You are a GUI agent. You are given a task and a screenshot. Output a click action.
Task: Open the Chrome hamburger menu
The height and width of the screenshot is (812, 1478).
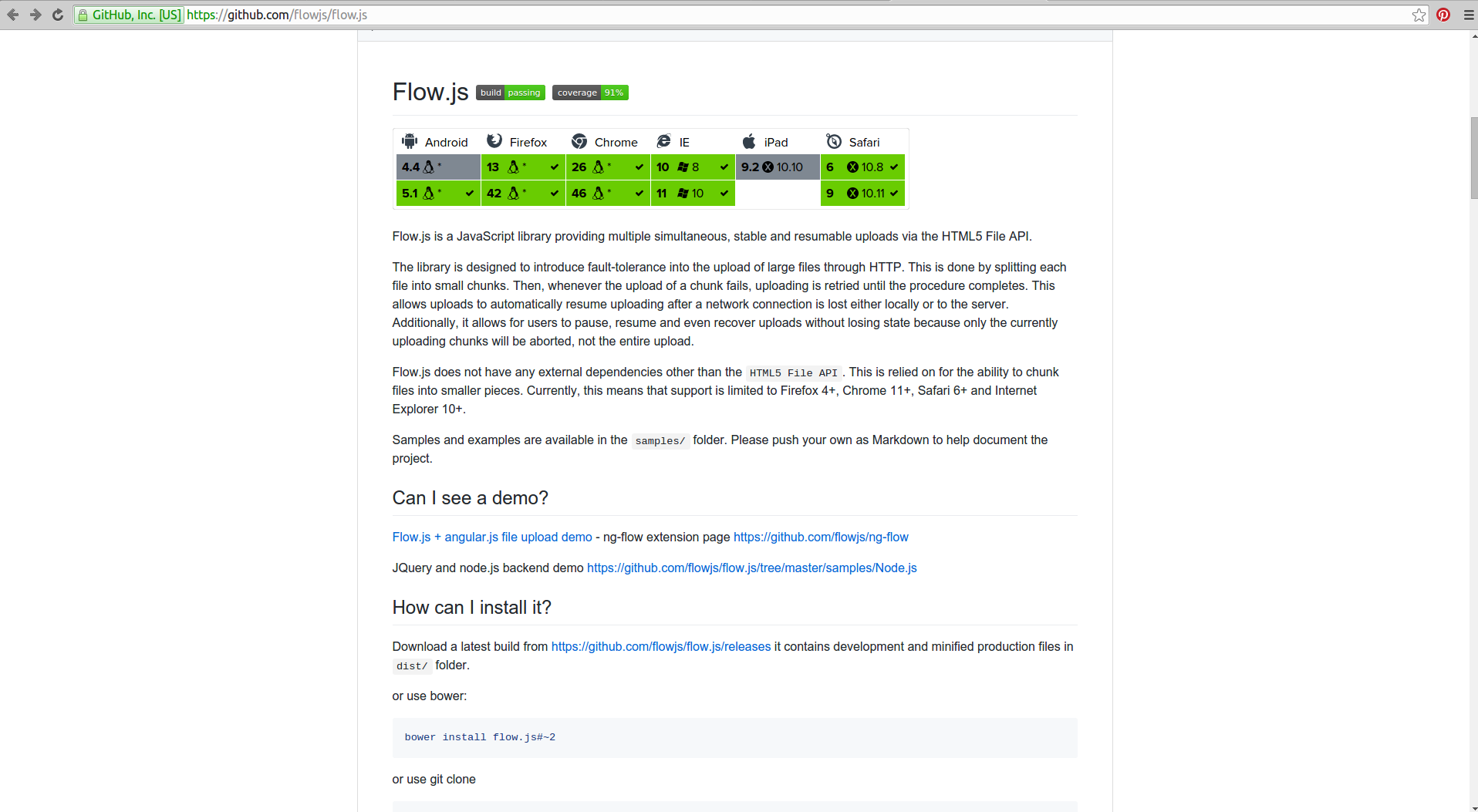pos(1469,15)
